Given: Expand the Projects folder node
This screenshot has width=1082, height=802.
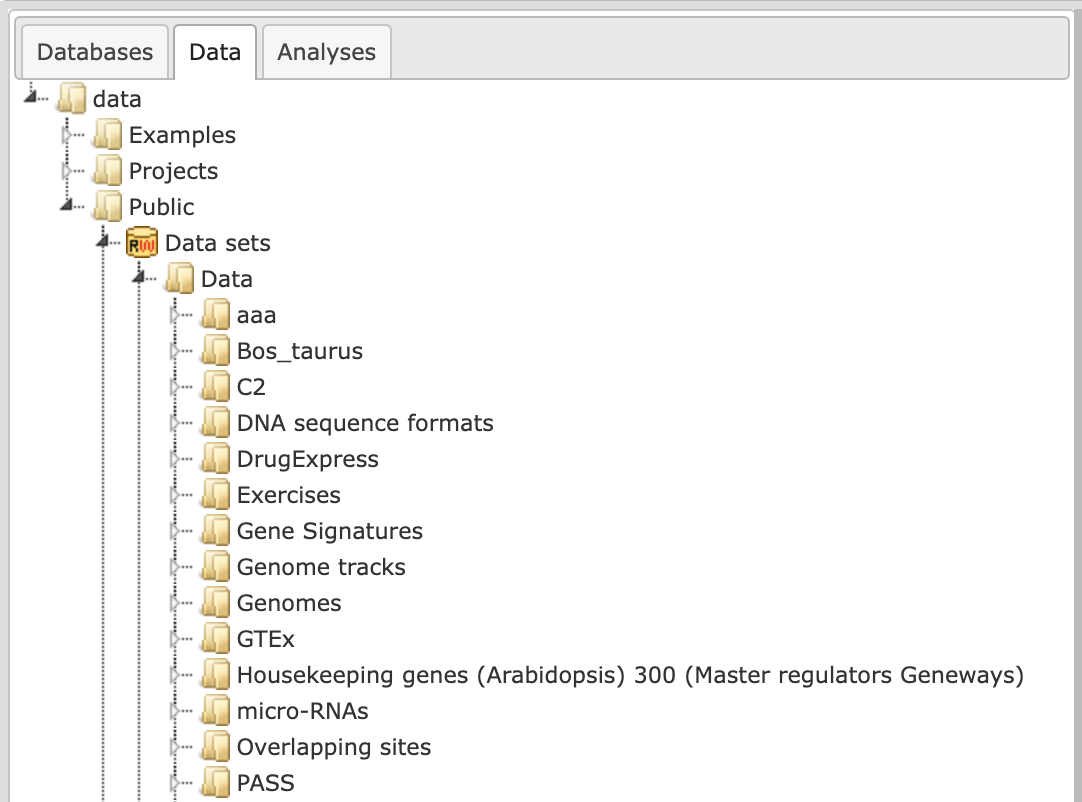Looking at the screenshot, I should pos(68,170).
